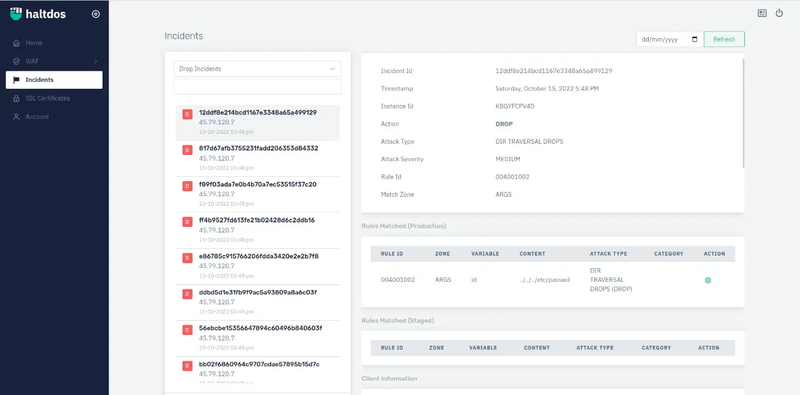
Task: Open the Drop Incidents dropdown
Action: 257,68
